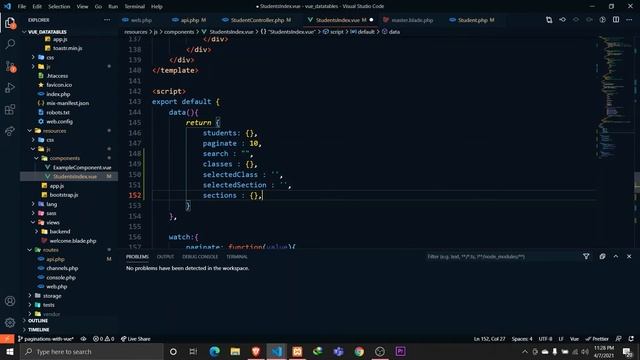Switch to the StudentController.php tab
Image resolution: width=640 pixels, height=360 pixels.
point(258,20)
